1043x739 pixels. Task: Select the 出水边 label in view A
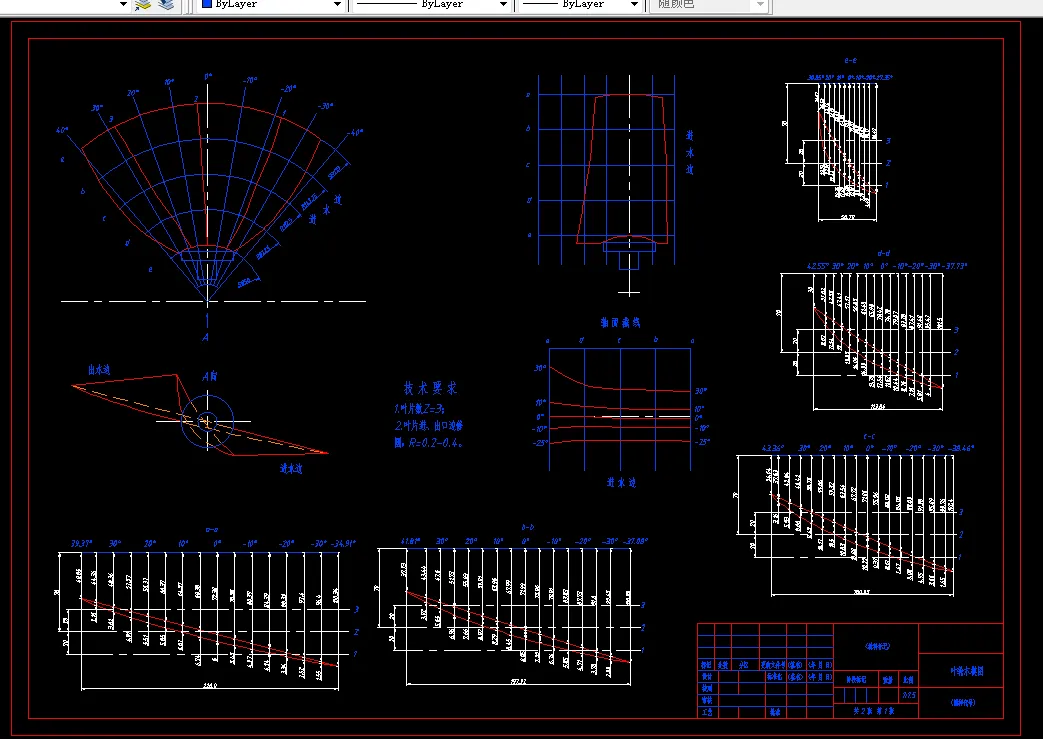pyautogui.click(x=98, y=370)
